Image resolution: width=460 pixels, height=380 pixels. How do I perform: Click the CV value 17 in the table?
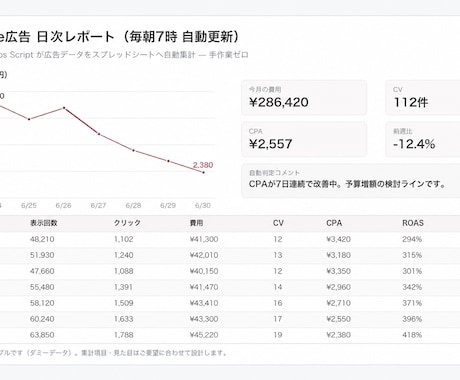(x=278, y=319)
